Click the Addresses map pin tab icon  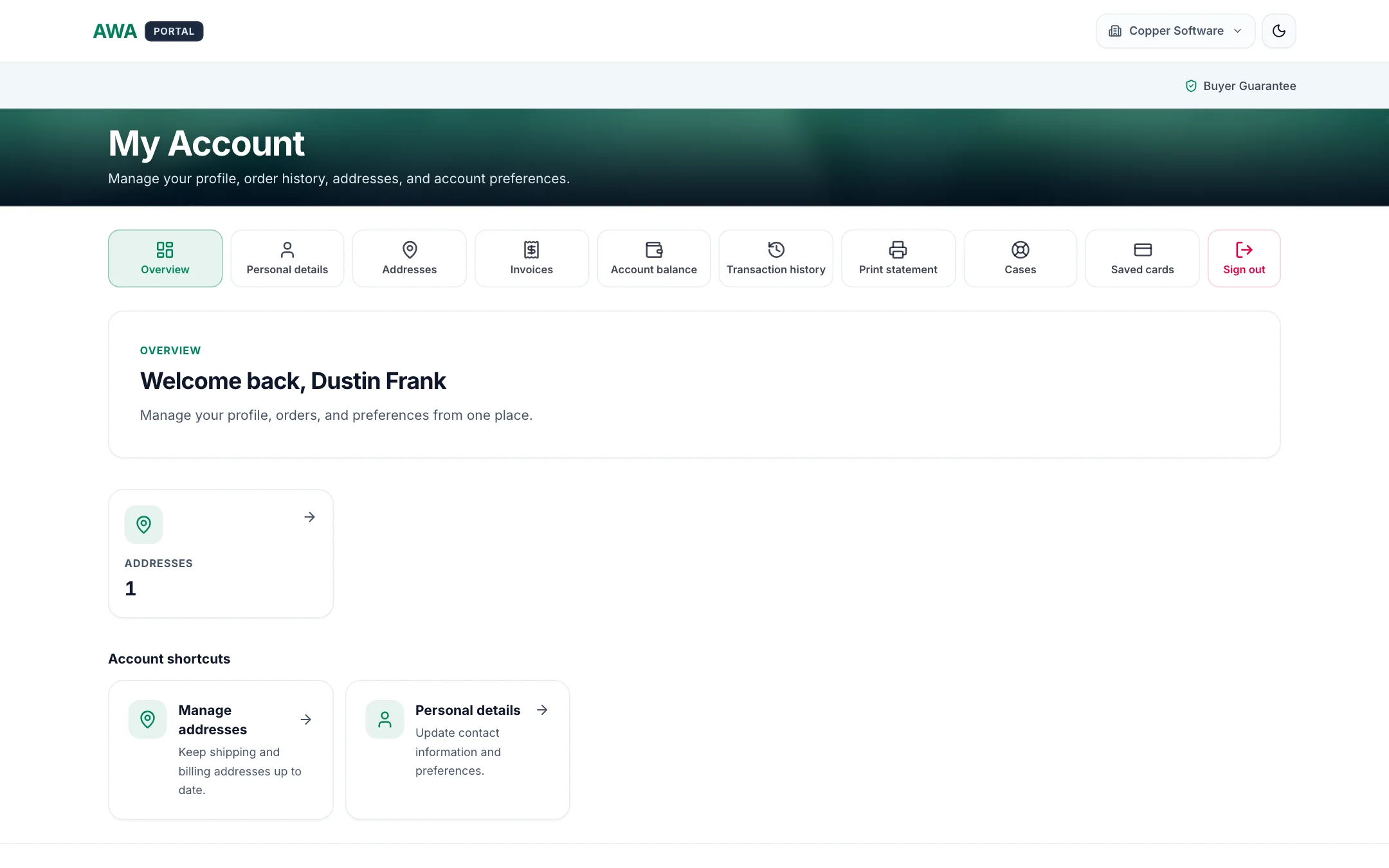point(410,249)
